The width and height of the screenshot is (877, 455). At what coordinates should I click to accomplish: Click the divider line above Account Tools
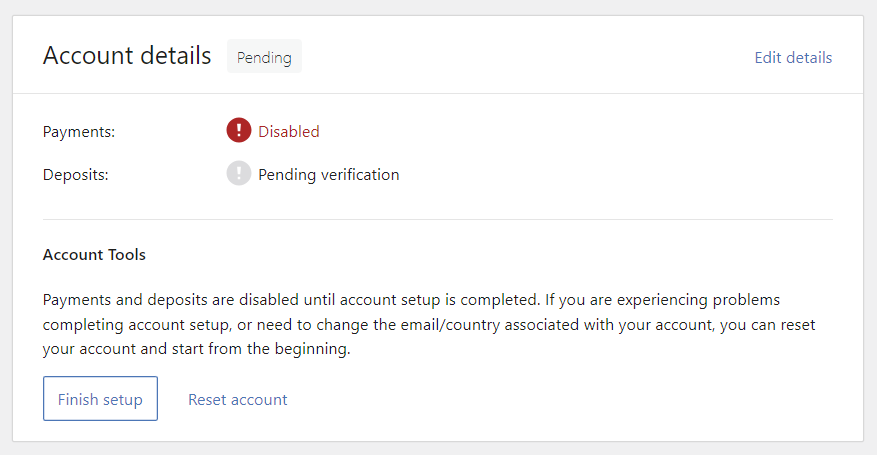click(437, 219)
